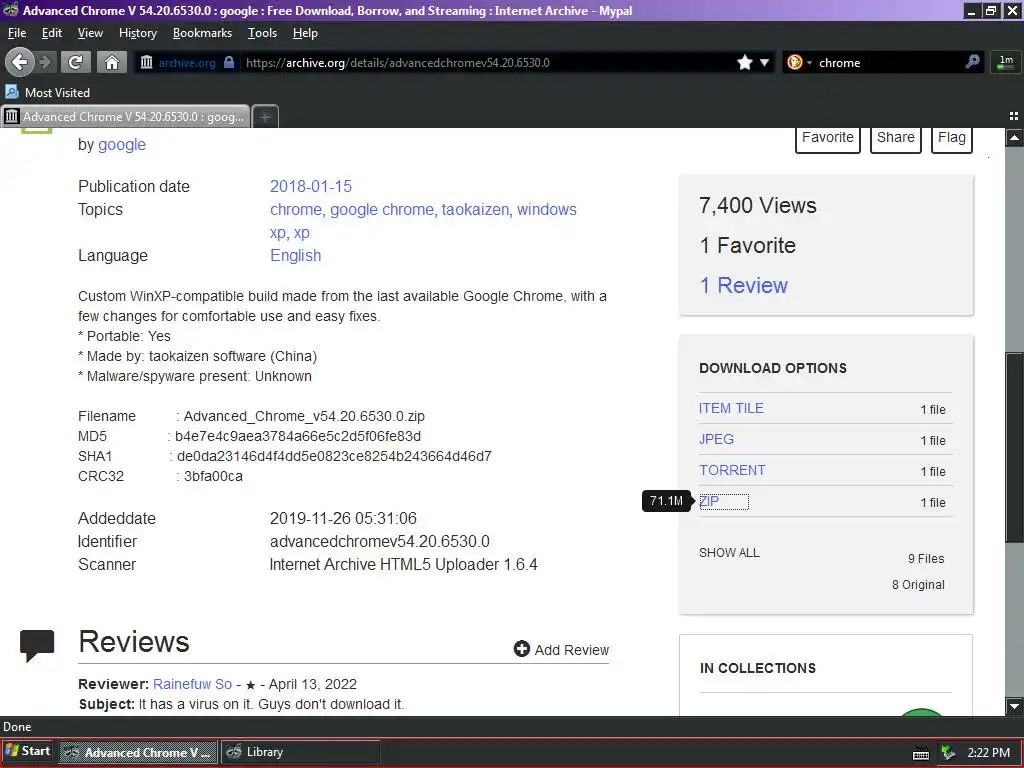Open the History menu
1024x768 pixels.
138,33
